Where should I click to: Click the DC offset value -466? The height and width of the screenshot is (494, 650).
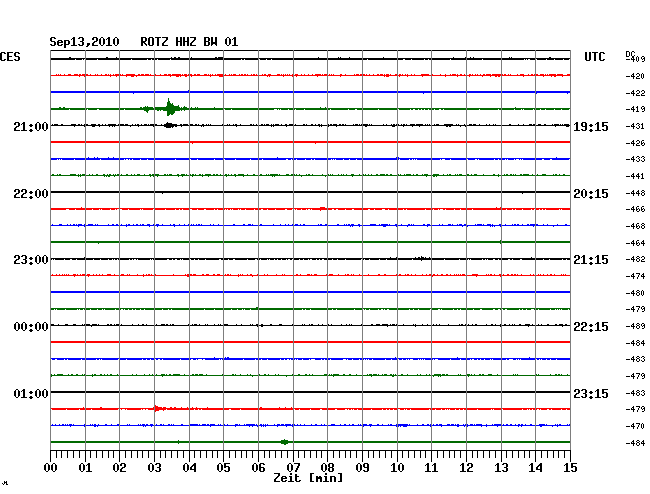point(635,209)
